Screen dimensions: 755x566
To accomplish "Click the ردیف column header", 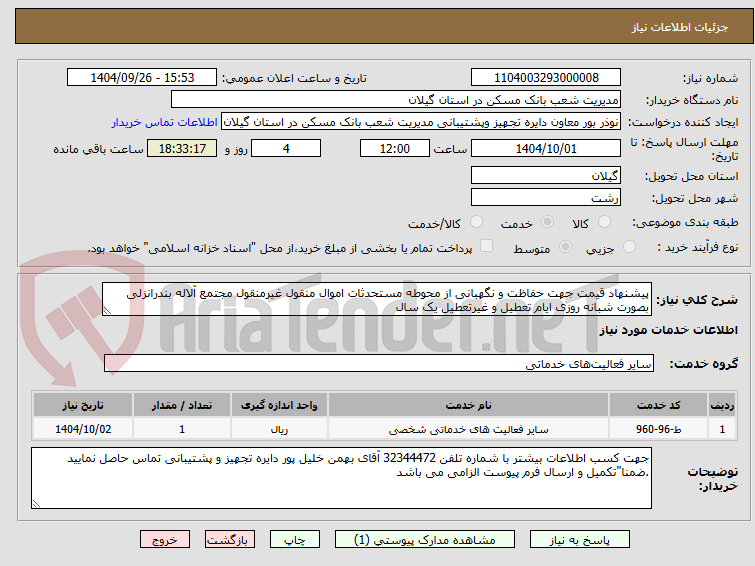I will click(722, 405).
